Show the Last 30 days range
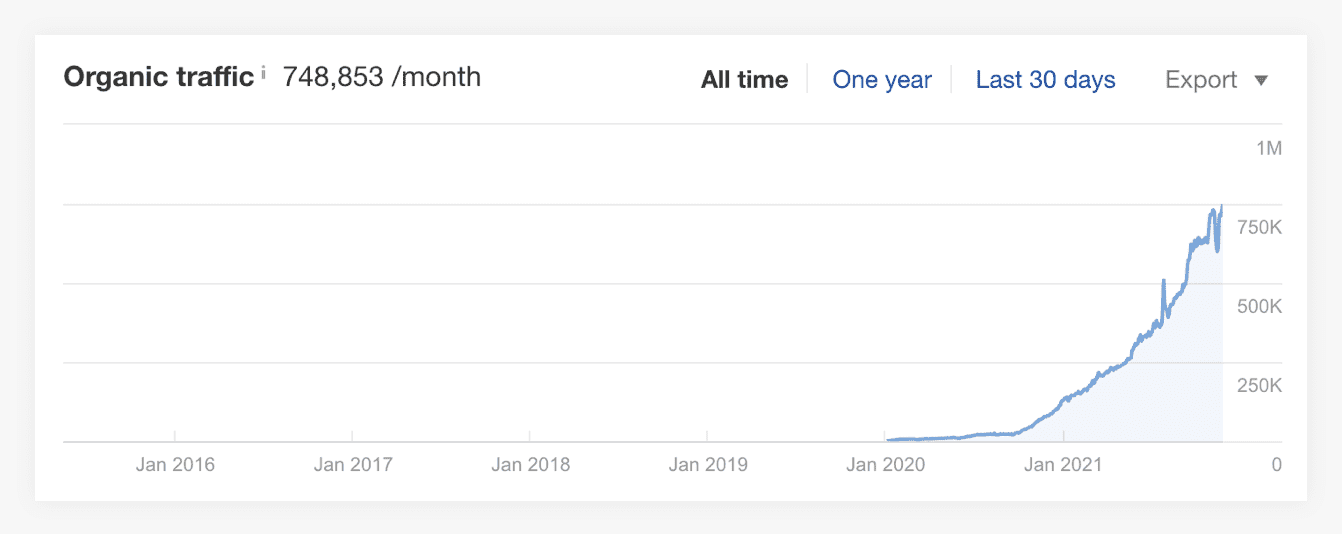 (x=1045, y=80)
